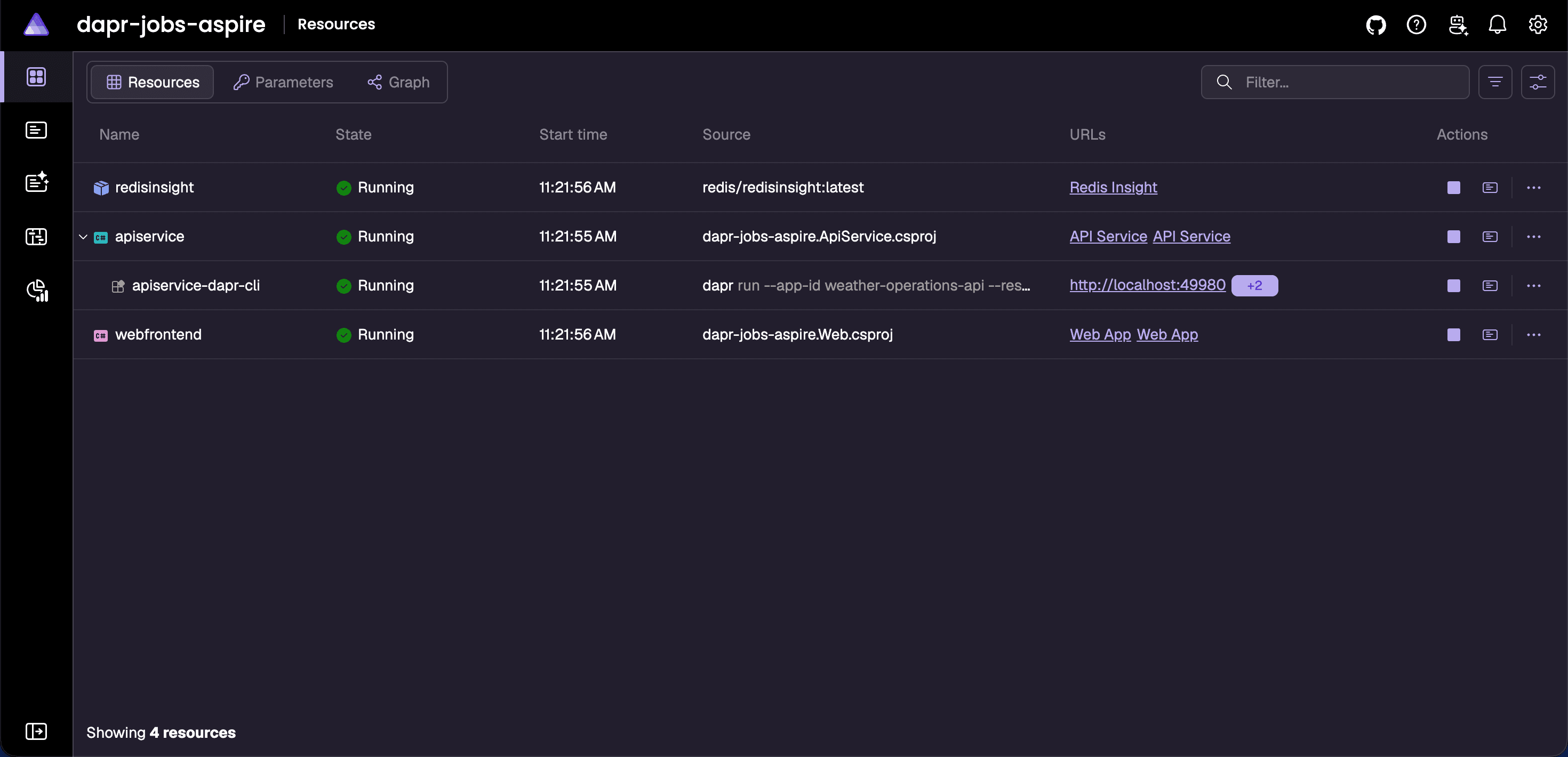Image resolution: width=1568 pixels, height=757 pixels.
Task: Open the GitHub repository icon
Action: 1375,25
